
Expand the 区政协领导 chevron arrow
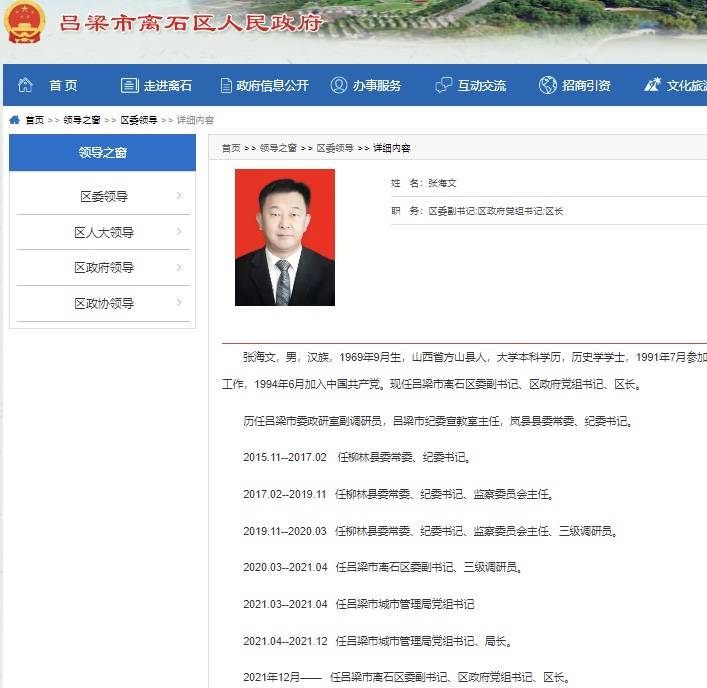coord(179,303)
